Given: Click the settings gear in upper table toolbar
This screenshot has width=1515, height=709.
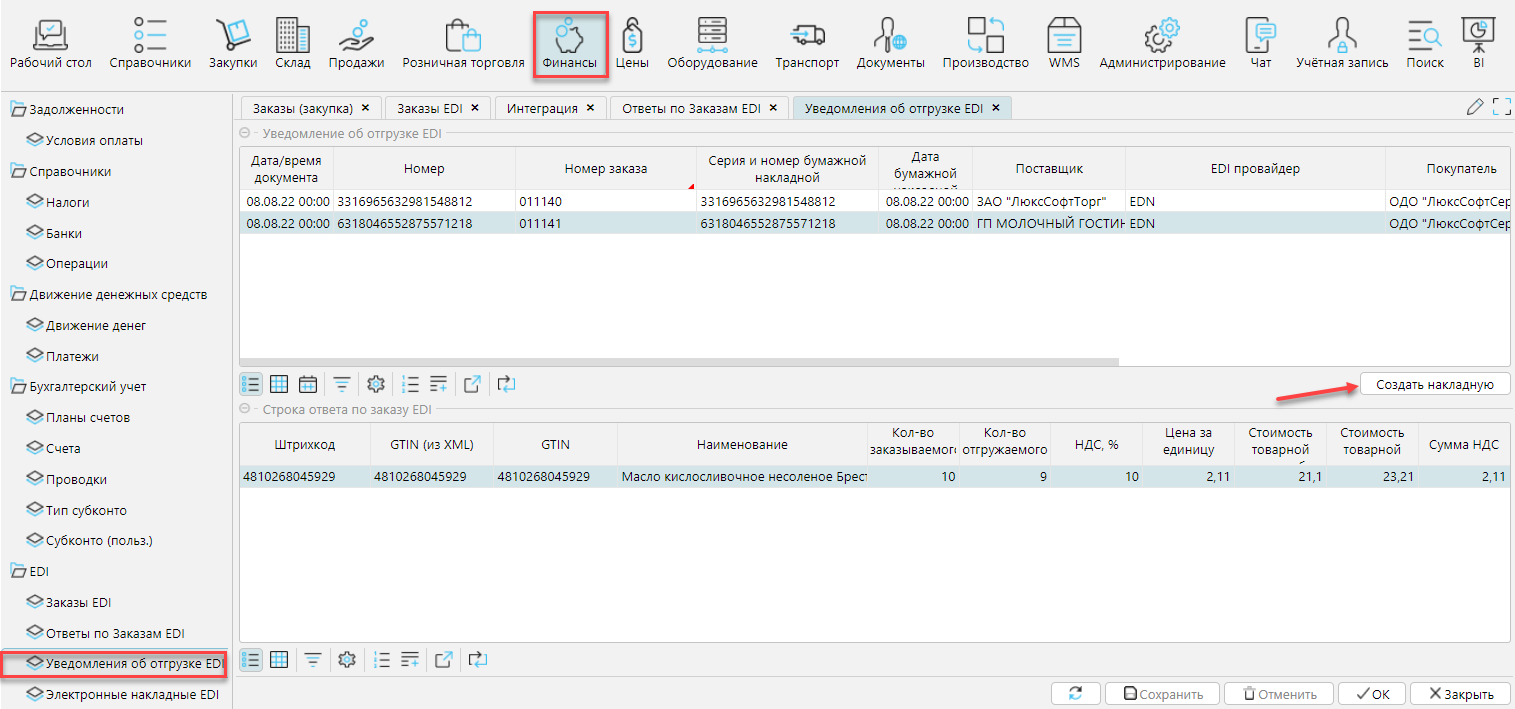Looking at the screenshot, I should click(x=376, y=384).
